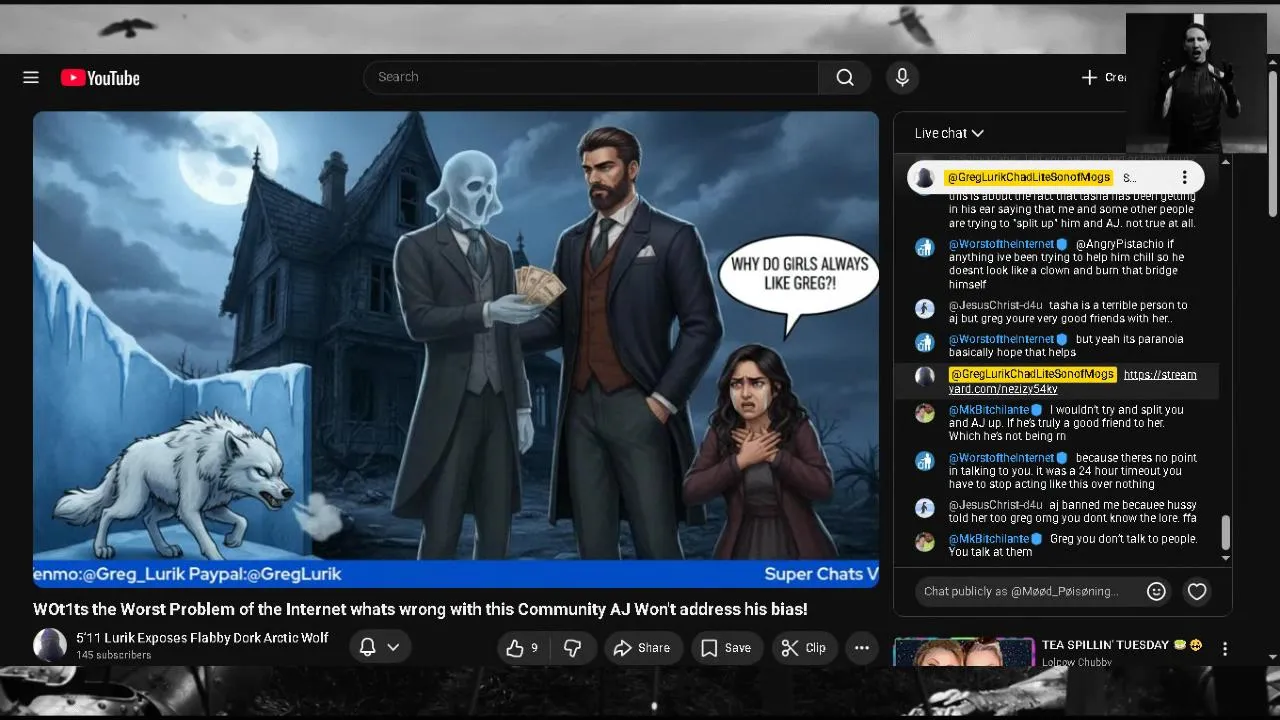The image size is (1280, 720).
Task: Click the video title text
Action: click(x=420, y=609)
